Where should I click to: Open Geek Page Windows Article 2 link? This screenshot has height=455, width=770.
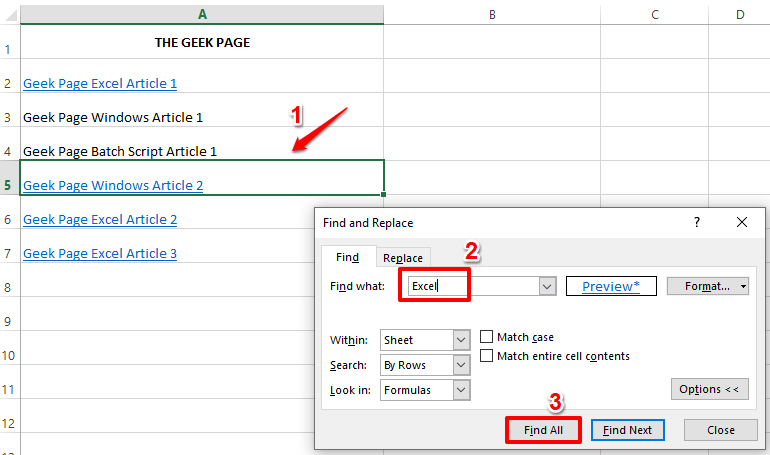[113, 186]
